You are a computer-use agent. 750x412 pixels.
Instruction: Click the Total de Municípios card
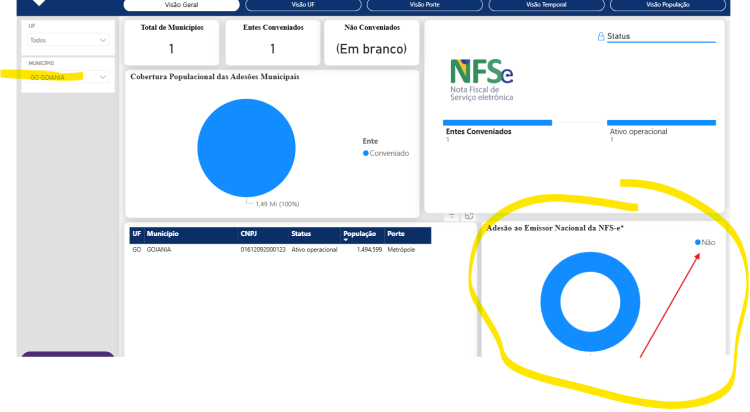tap(172, 42)
